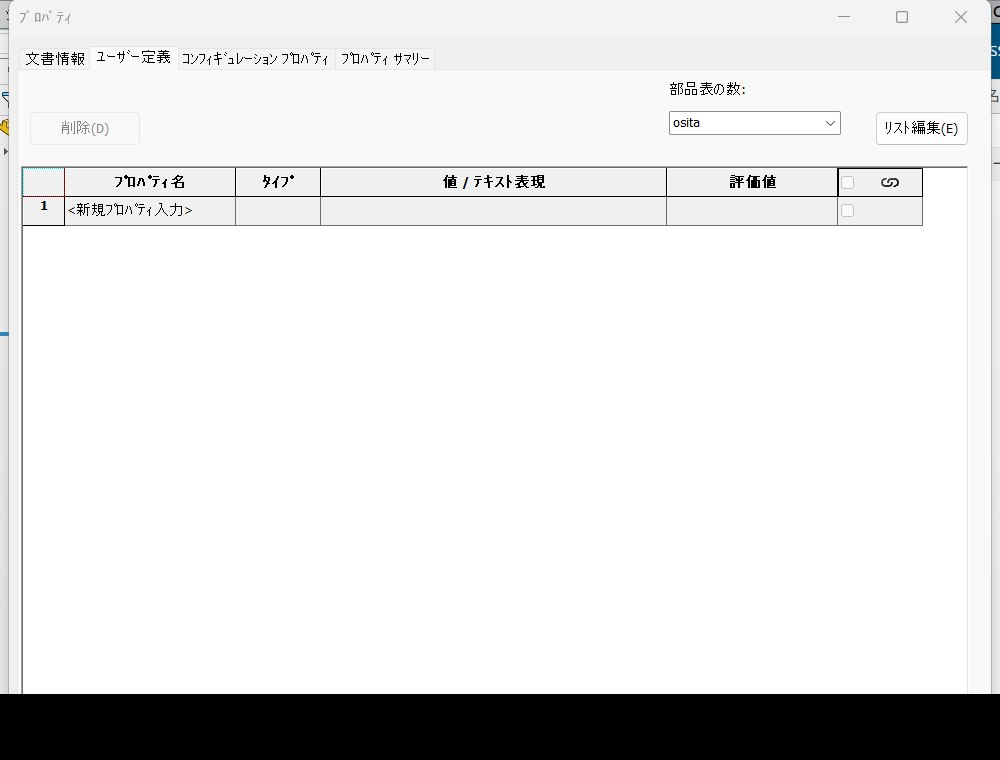
Task: Select the ユーザー定義 tab
Action: coord(133,57)
